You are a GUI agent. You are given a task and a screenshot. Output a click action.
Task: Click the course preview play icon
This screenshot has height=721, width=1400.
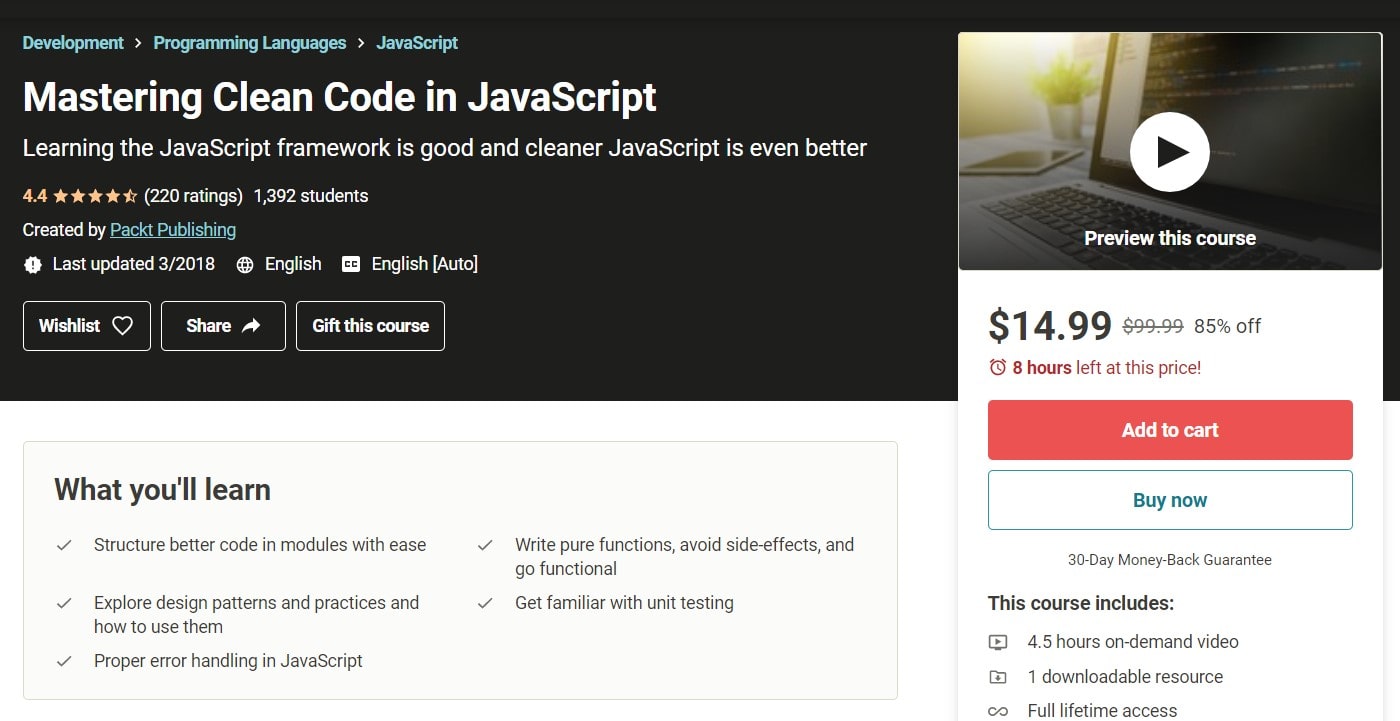pyautogui.click(x=1170, y=151)
